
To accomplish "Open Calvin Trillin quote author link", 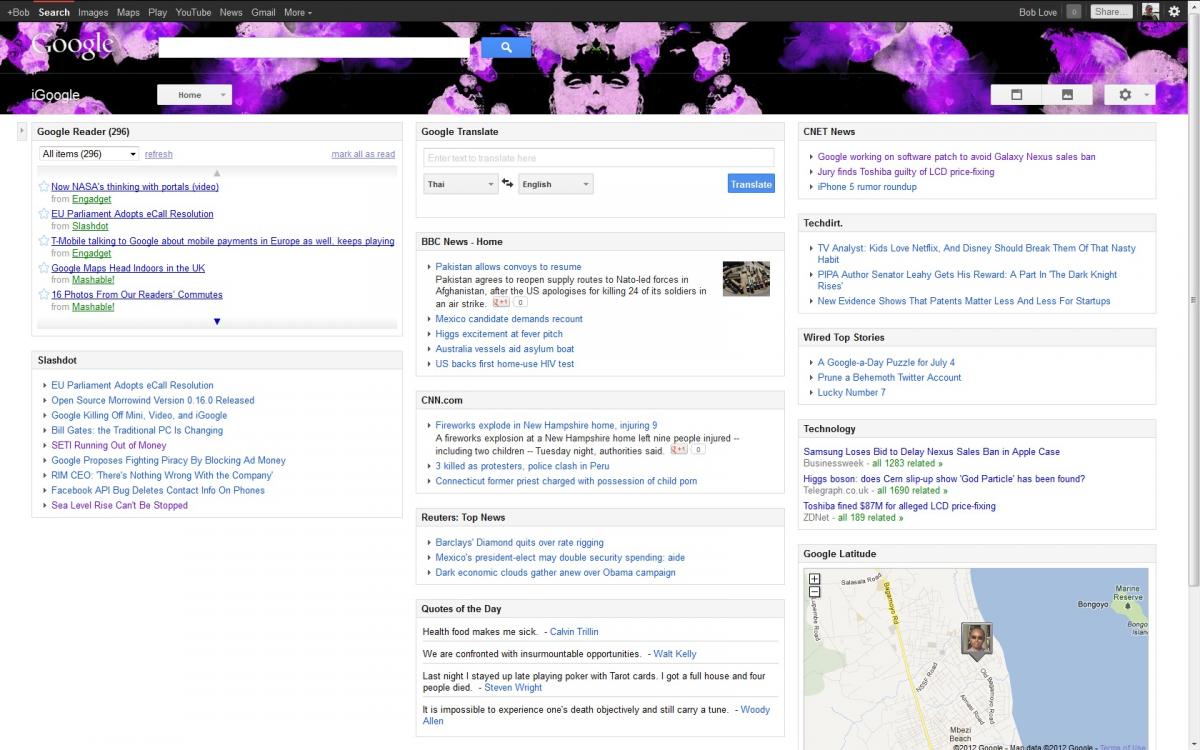I will click(574, 632).
